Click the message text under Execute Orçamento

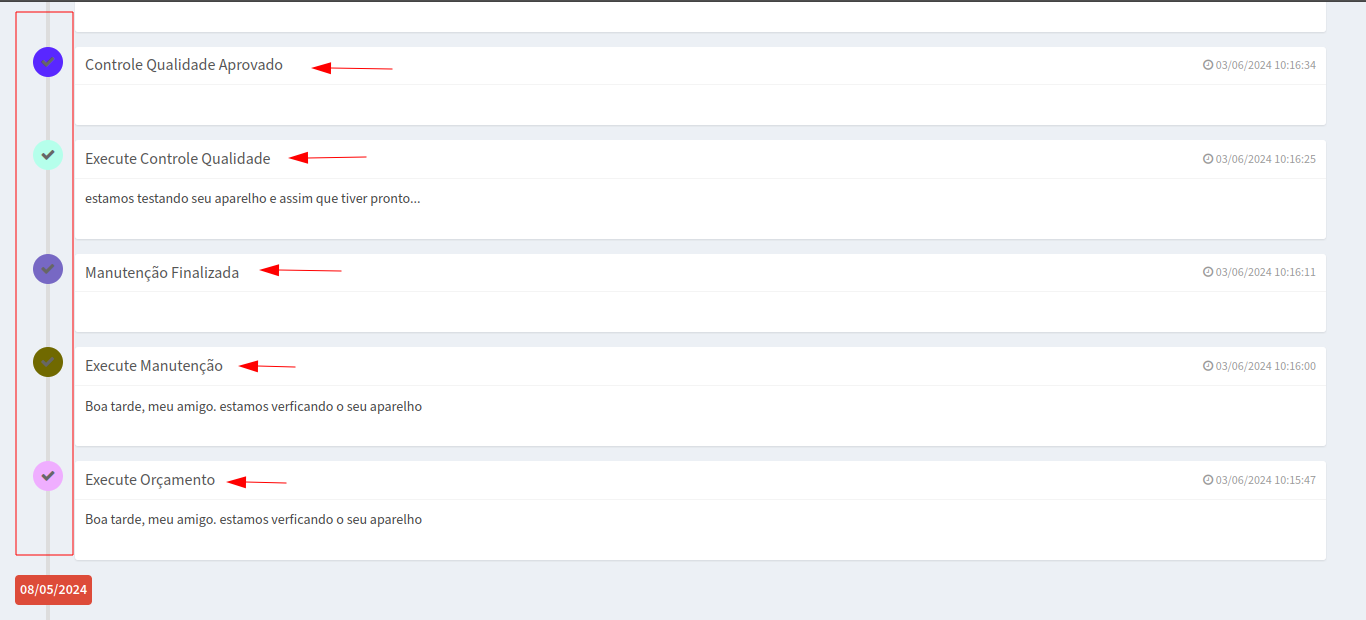coord(253,520)
